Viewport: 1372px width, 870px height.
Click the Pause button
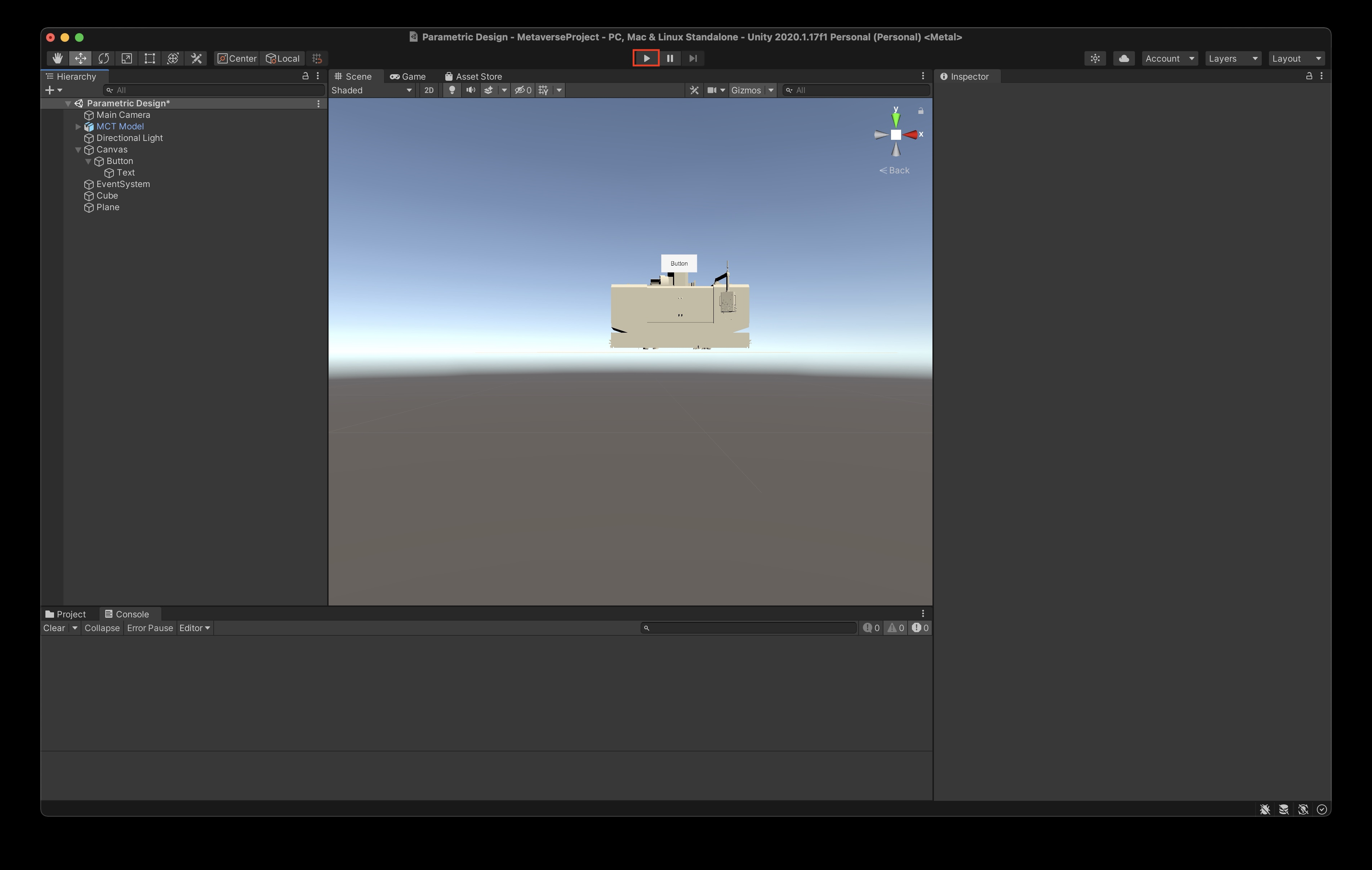coord(670,58)
